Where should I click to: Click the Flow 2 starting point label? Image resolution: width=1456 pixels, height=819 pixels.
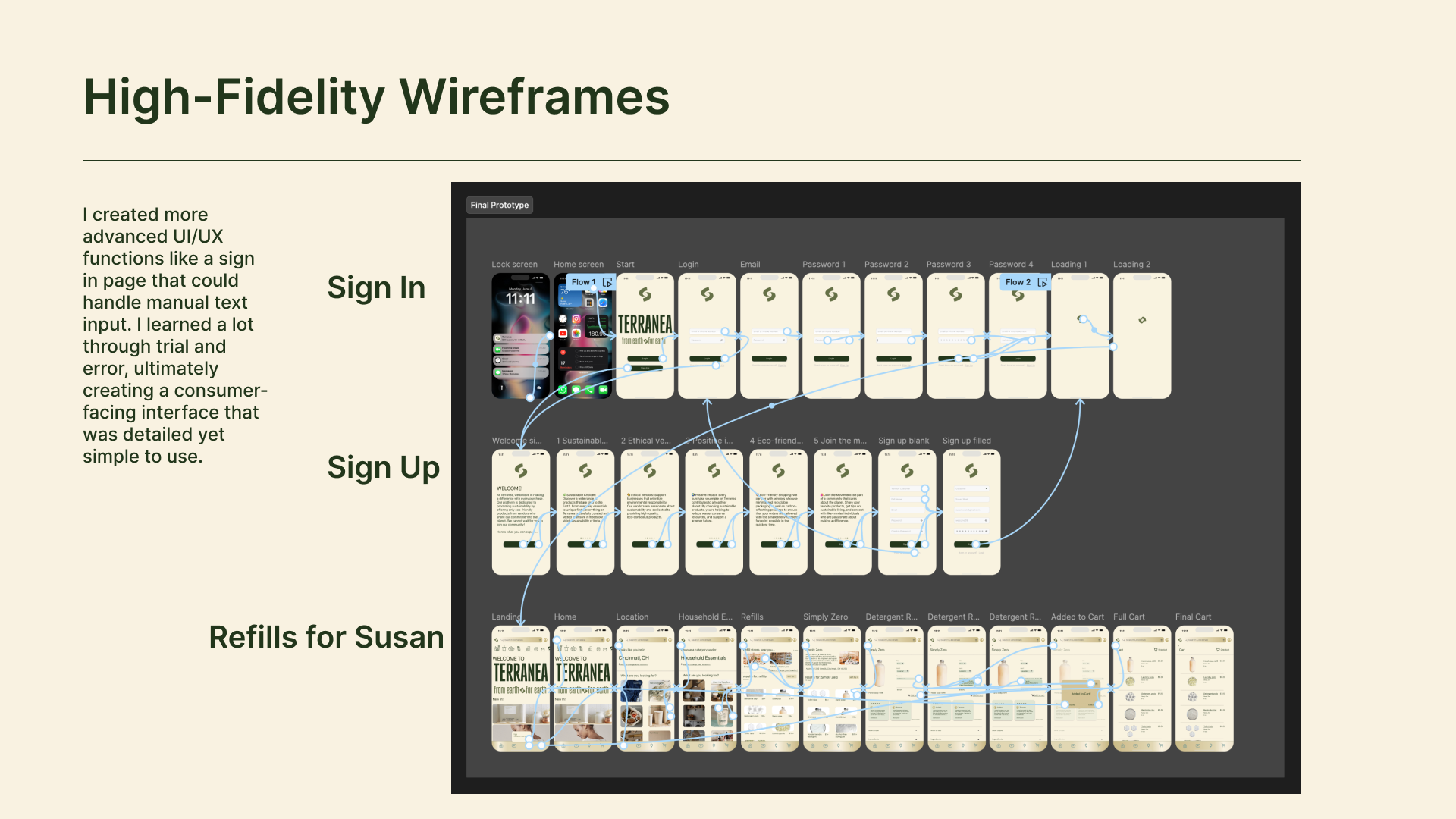[1018, 282]
